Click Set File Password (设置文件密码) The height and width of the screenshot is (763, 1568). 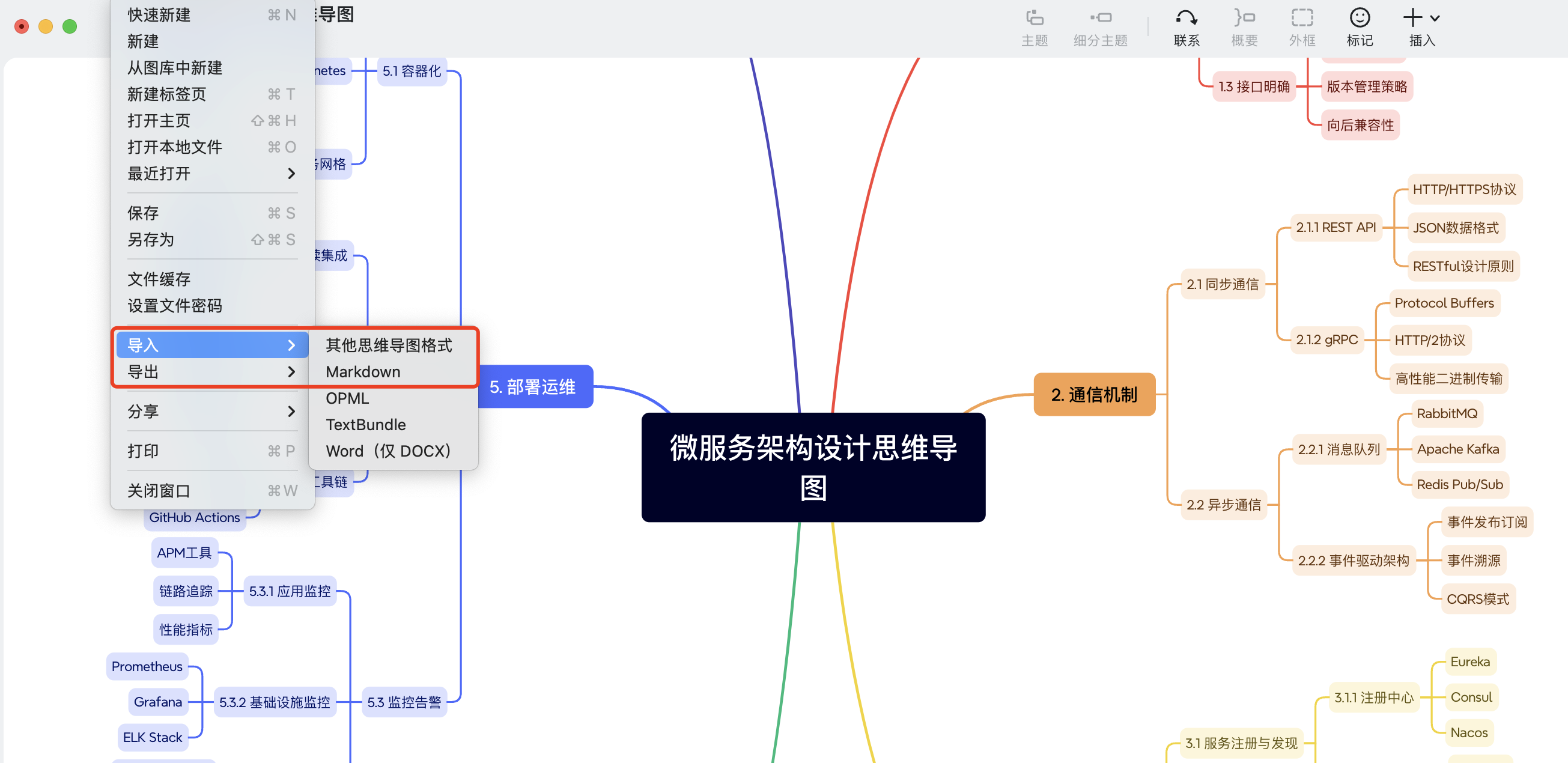(x=174, y=305)
